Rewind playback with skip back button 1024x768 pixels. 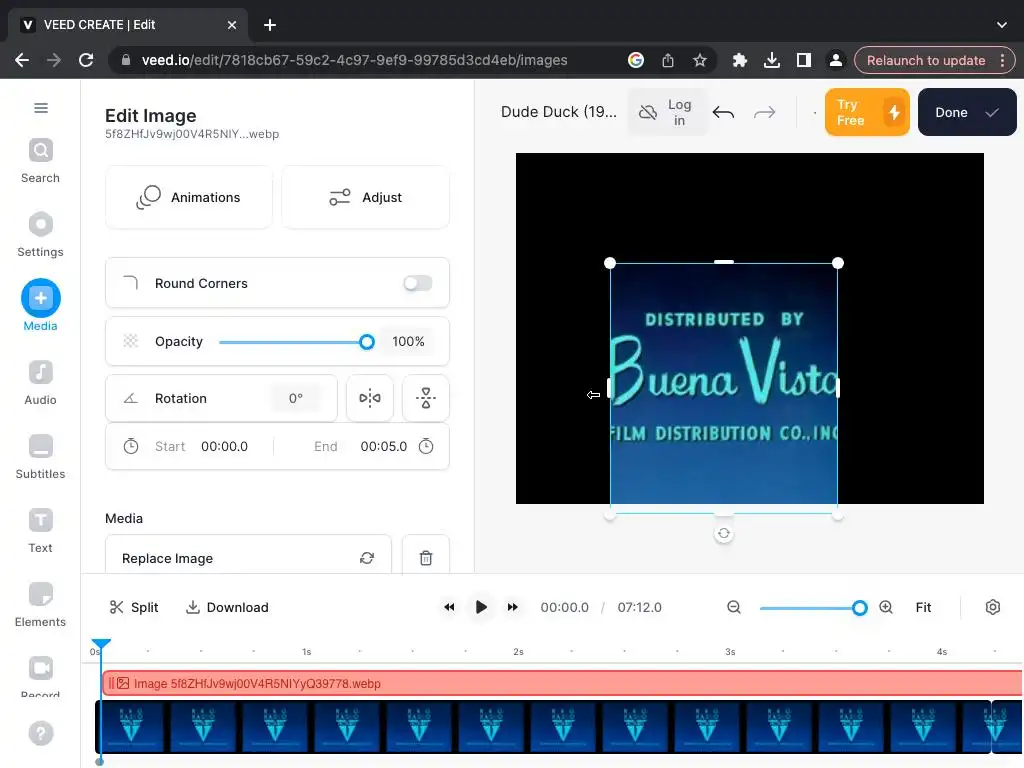449,607
